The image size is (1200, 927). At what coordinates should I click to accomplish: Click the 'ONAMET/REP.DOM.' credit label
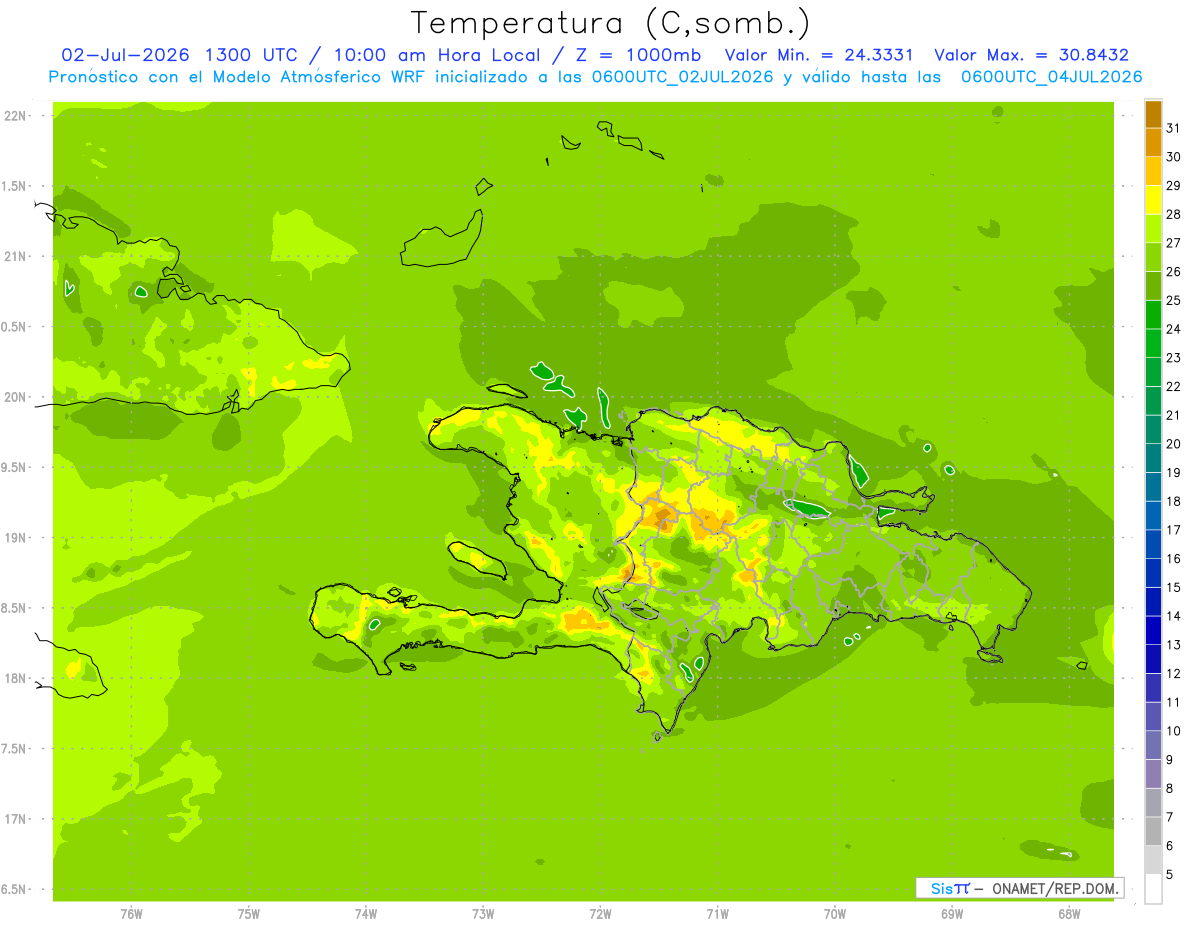tap(1054, 888)
